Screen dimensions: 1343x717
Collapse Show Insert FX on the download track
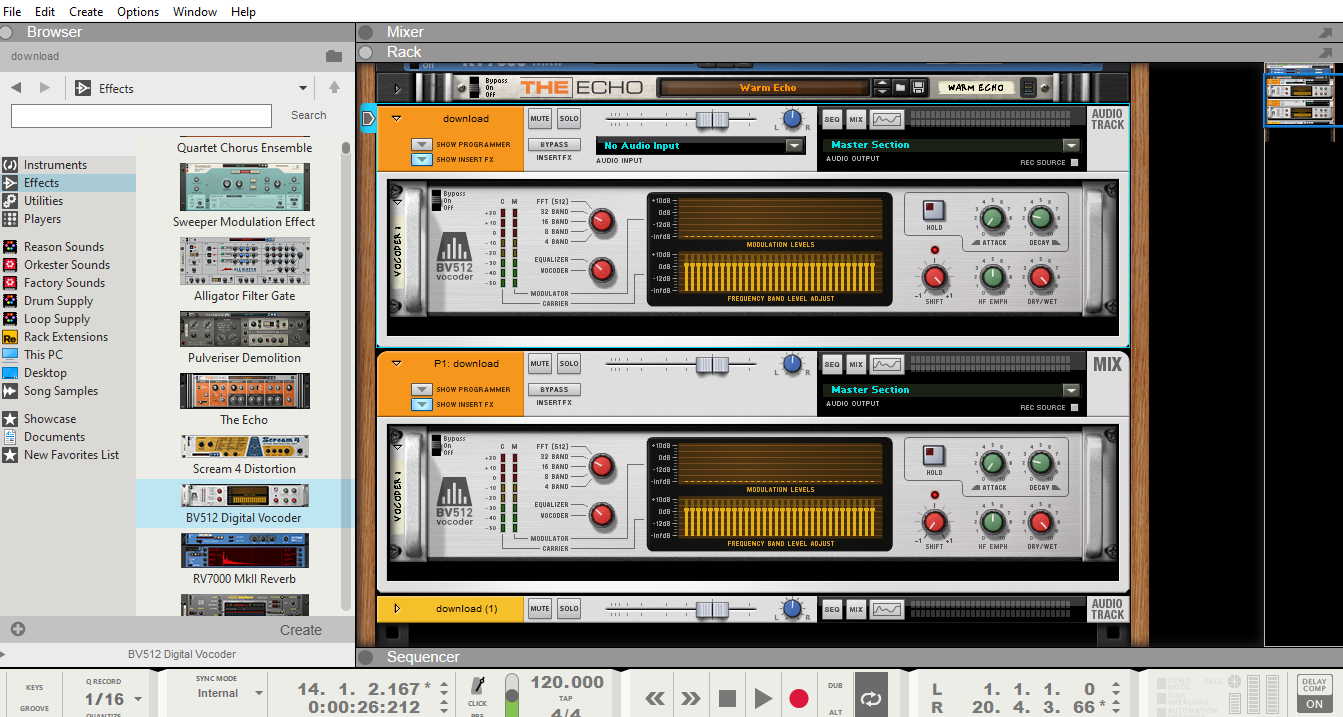(x=421, y=159)
